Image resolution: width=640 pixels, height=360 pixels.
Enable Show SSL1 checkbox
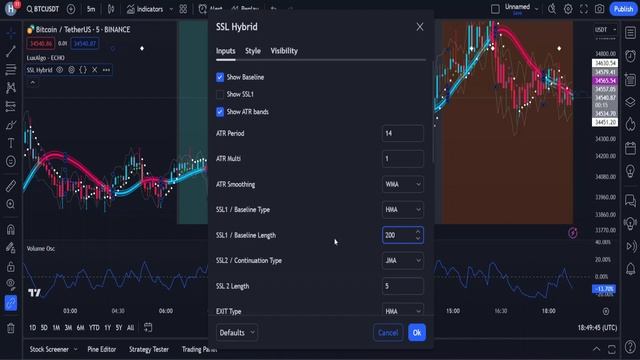[220, 94]
